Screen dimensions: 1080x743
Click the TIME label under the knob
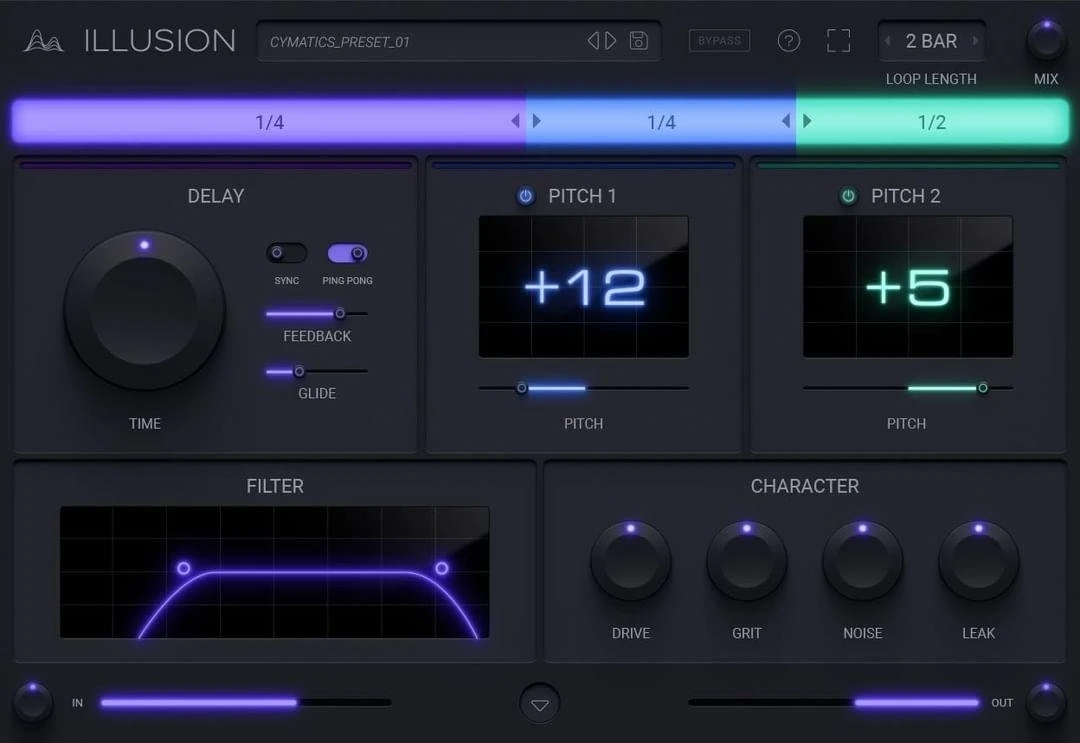click(145, 423)
